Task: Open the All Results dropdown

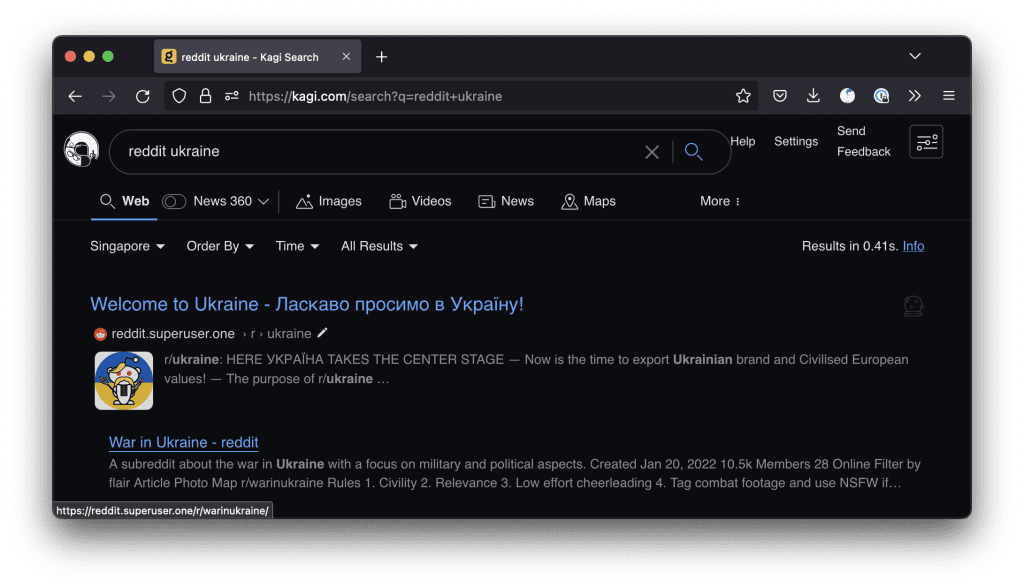Action: coord(379,246)
